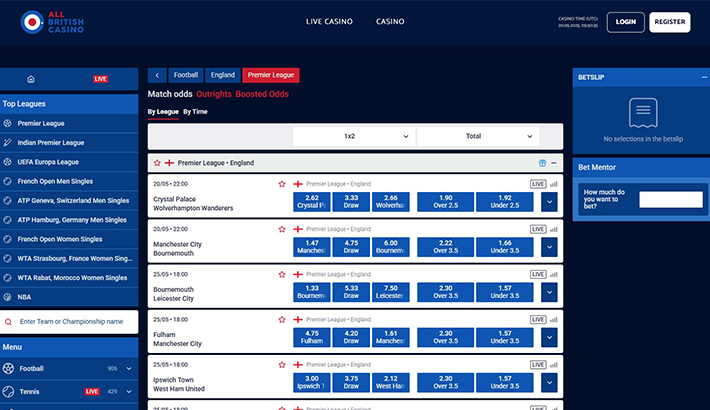710x410 pixels.
Task: Click LIVE badge on Manchester City vs Bournemouth
Action: (x=538, y=229)
